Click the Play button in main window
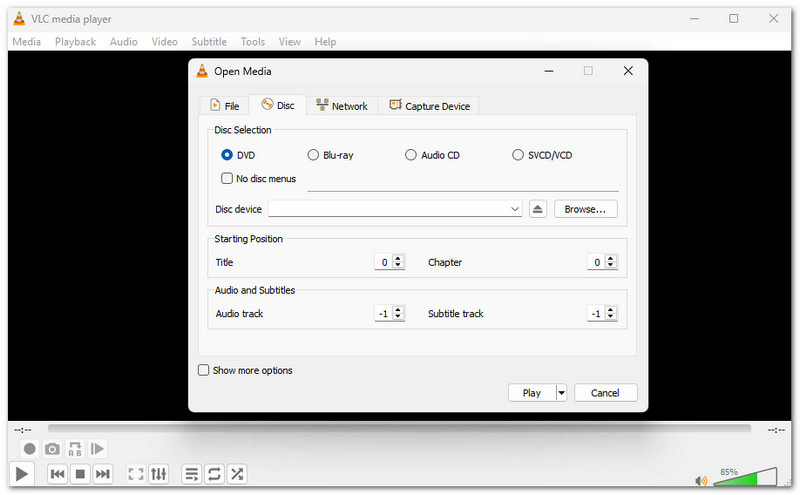800x495 pixels. [x=21, y=474]
